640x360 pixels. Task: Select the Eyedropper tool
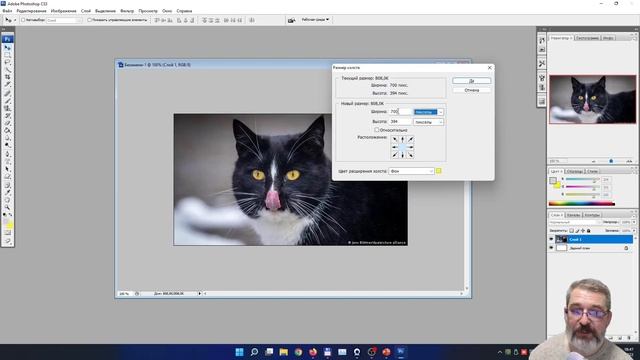(7, 193)
